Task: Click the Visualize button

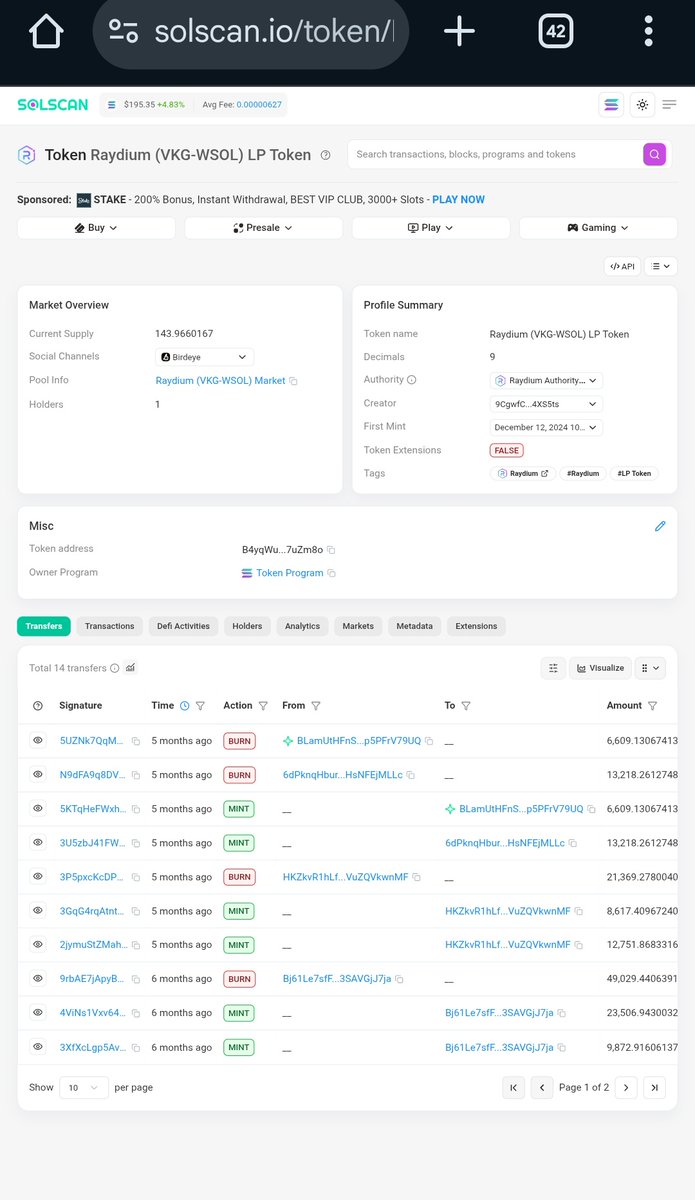Action: click(600, 668)
